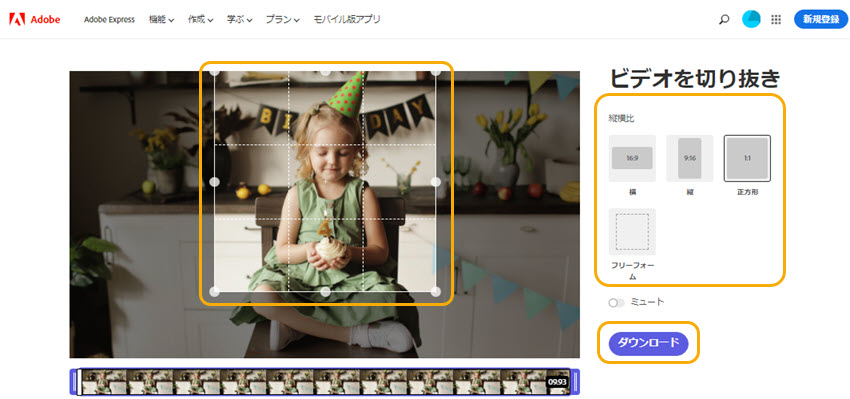Open the search magnifier icon

pos(724,20)
